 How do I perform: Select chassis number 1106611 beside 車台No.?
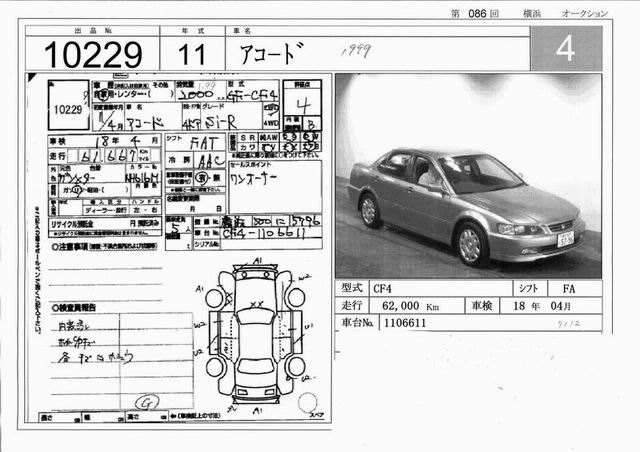click(405, 323)
